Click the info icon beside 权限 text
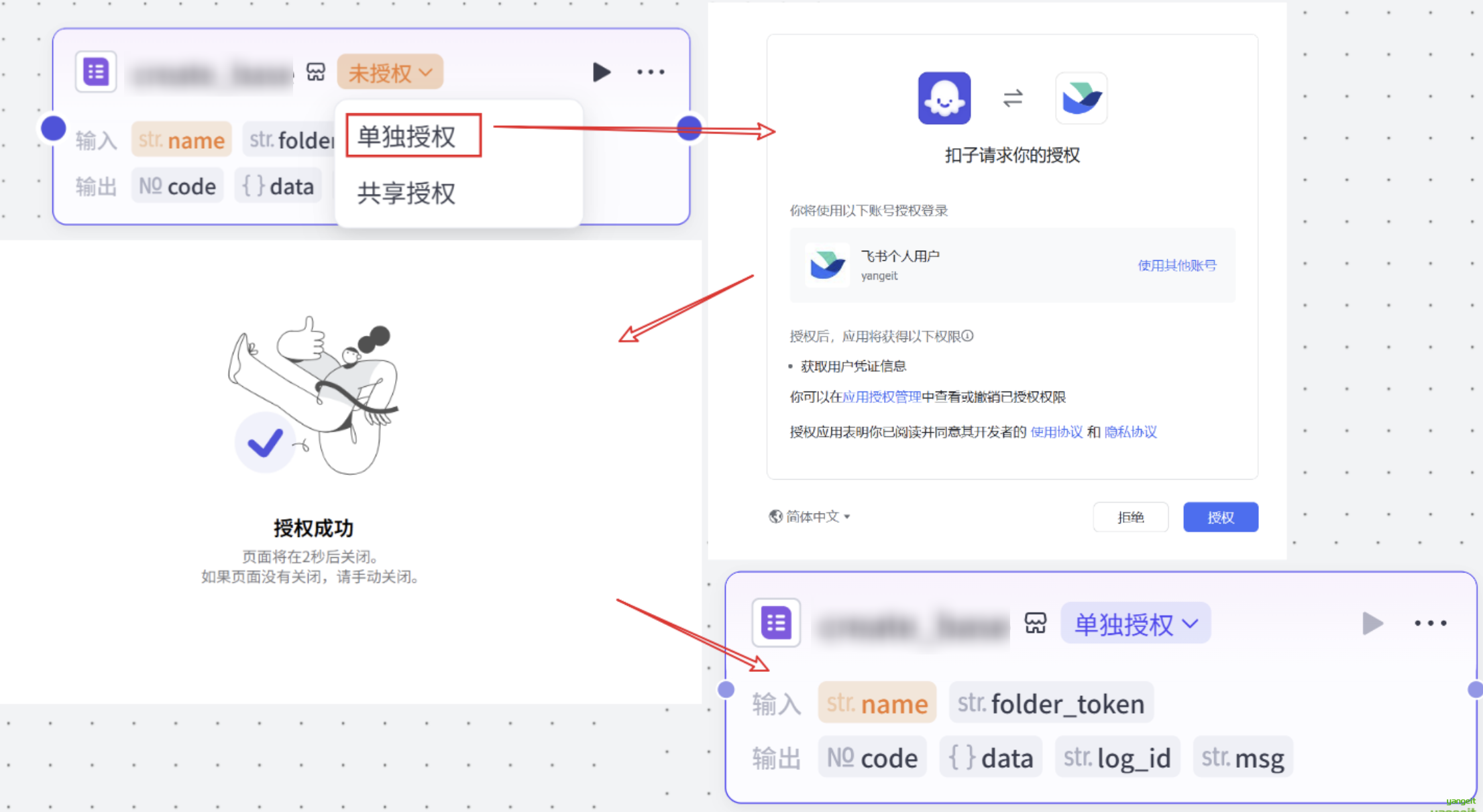This screenshot has height=812, width=1483. (967, 336)
